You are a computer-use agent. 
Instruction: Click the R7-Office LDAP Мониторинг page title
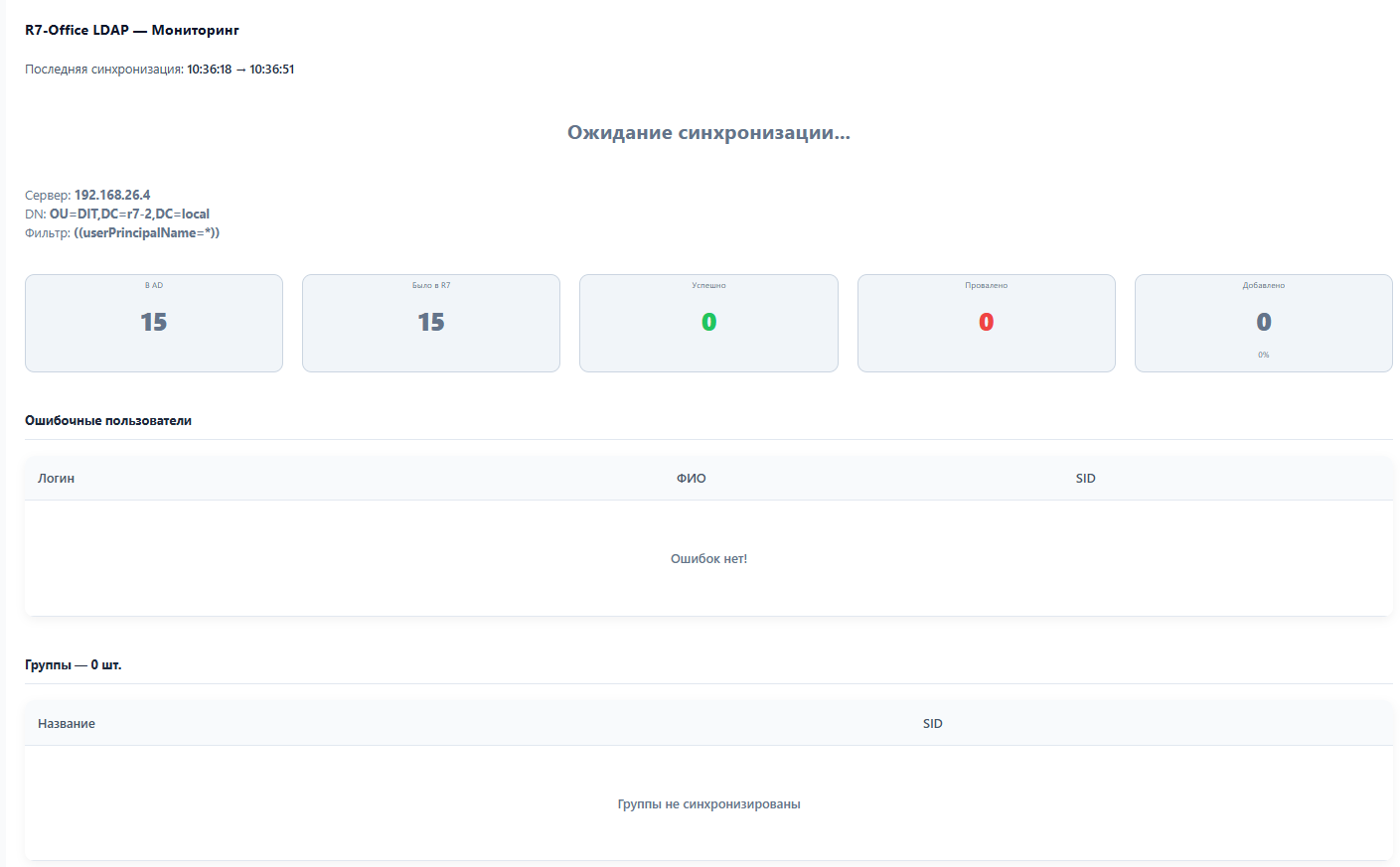[x=132, y=30]
